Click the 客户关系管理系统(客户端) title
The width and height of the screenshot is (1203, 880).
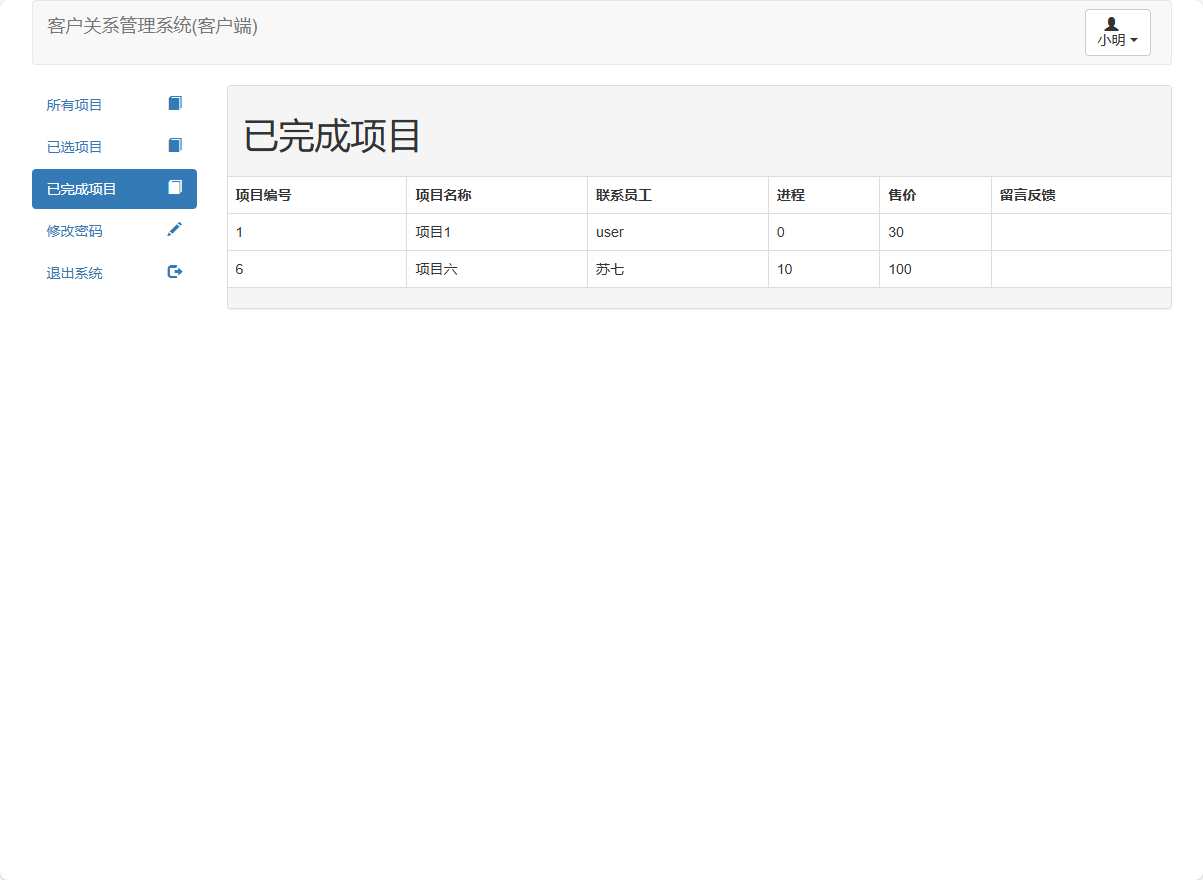pos(151,28)
